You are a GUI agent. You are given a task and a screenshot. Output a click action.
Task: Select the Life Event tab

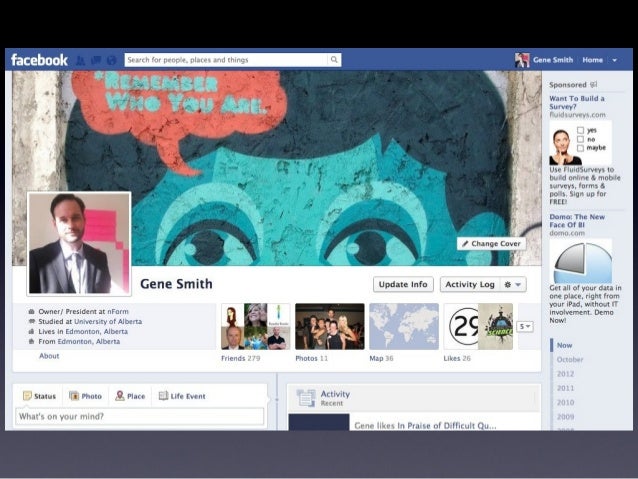click(182, 396)
